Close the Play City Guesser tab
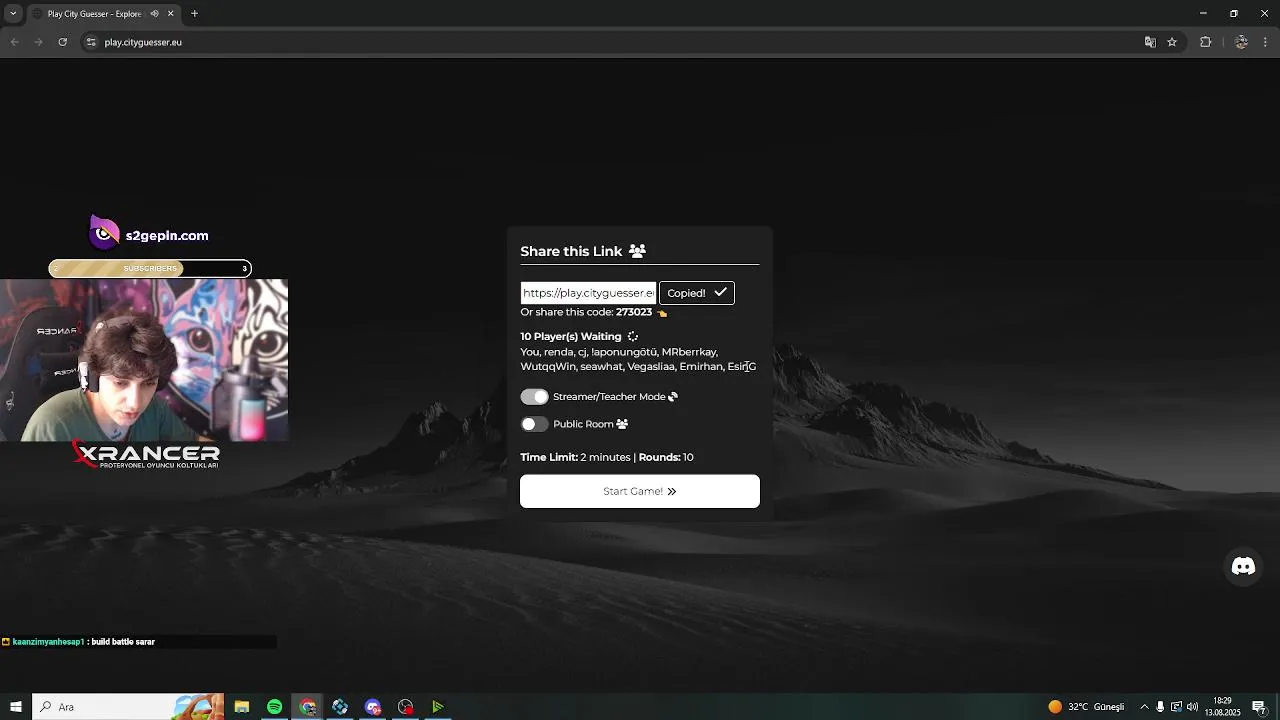The width and height of the screenshot is (1280, 720). (171, 14)
